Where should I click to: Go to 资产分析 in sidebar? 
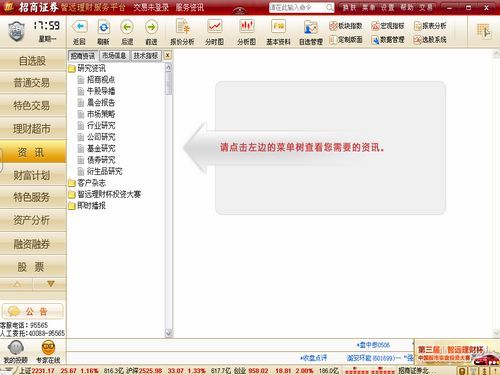(x=33, y=220)
